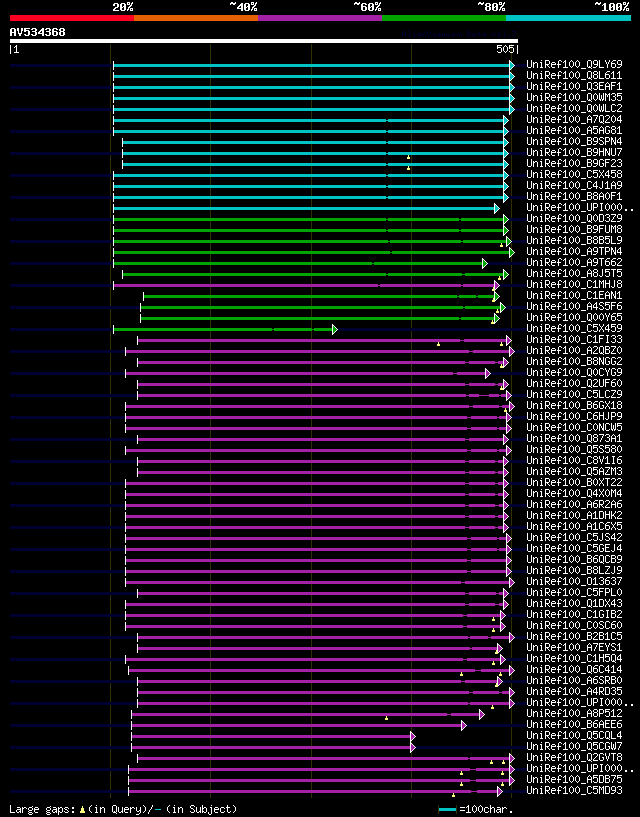
Task: Open hit UniRef100_B0XT22
Action: click(574, 482)
